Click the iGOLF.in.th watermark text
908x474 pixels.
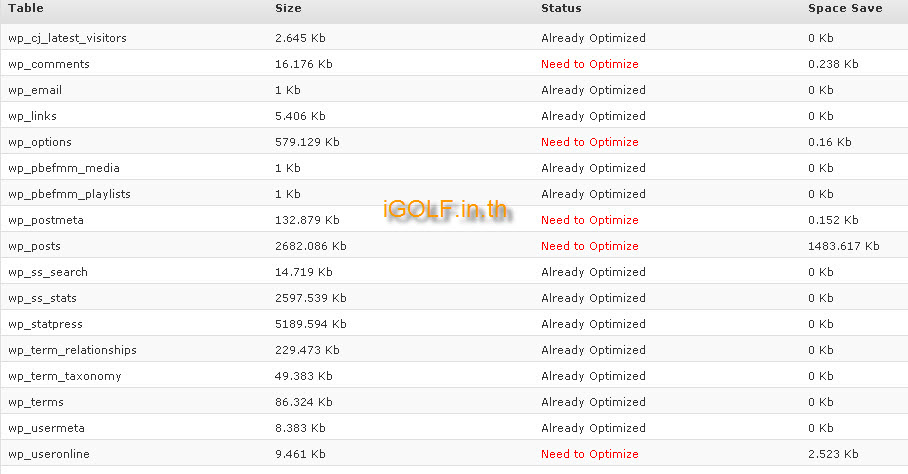(445, 209)
